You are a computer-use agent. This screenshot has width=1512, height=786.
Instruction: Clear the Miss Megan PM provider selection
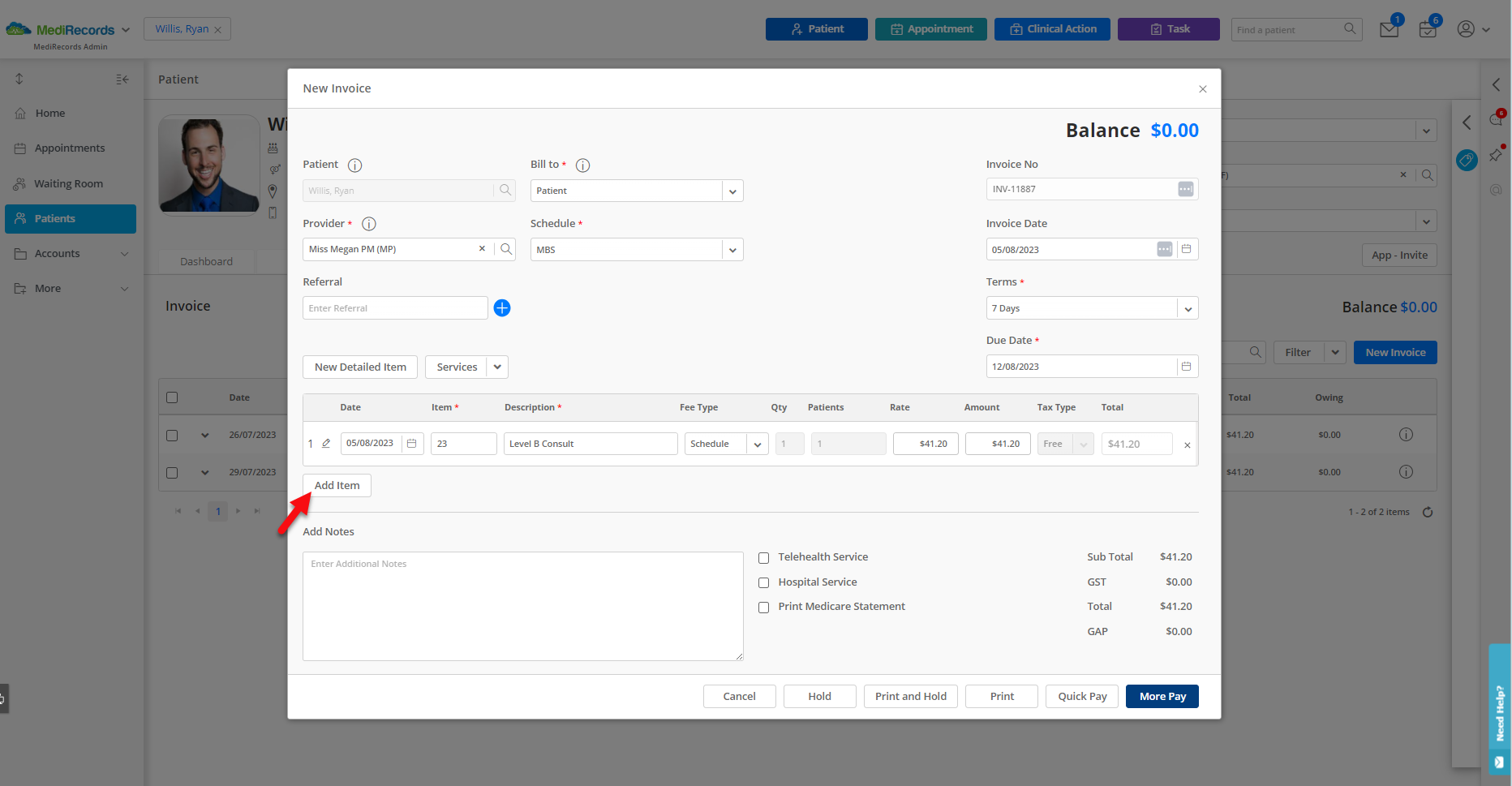point(482,249)
